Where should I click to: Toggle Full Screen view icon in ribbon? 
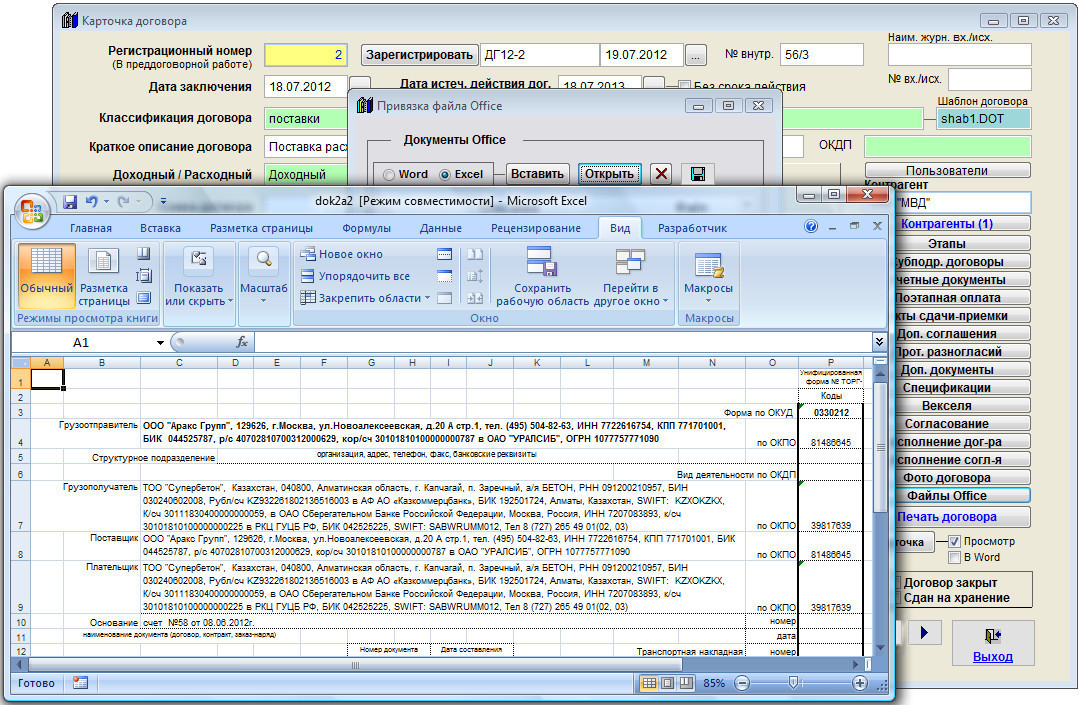click(x=144, y=298)
